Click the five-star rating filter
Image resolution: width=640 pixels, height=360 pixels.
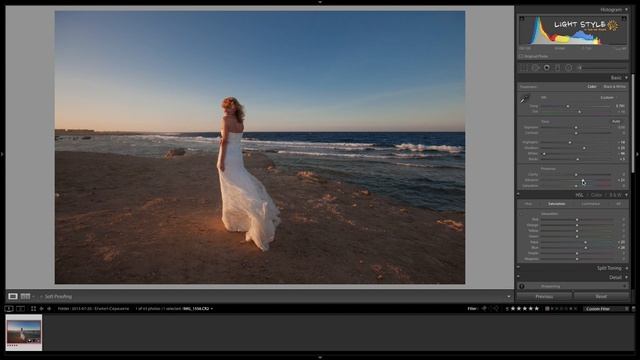[525, 309]
